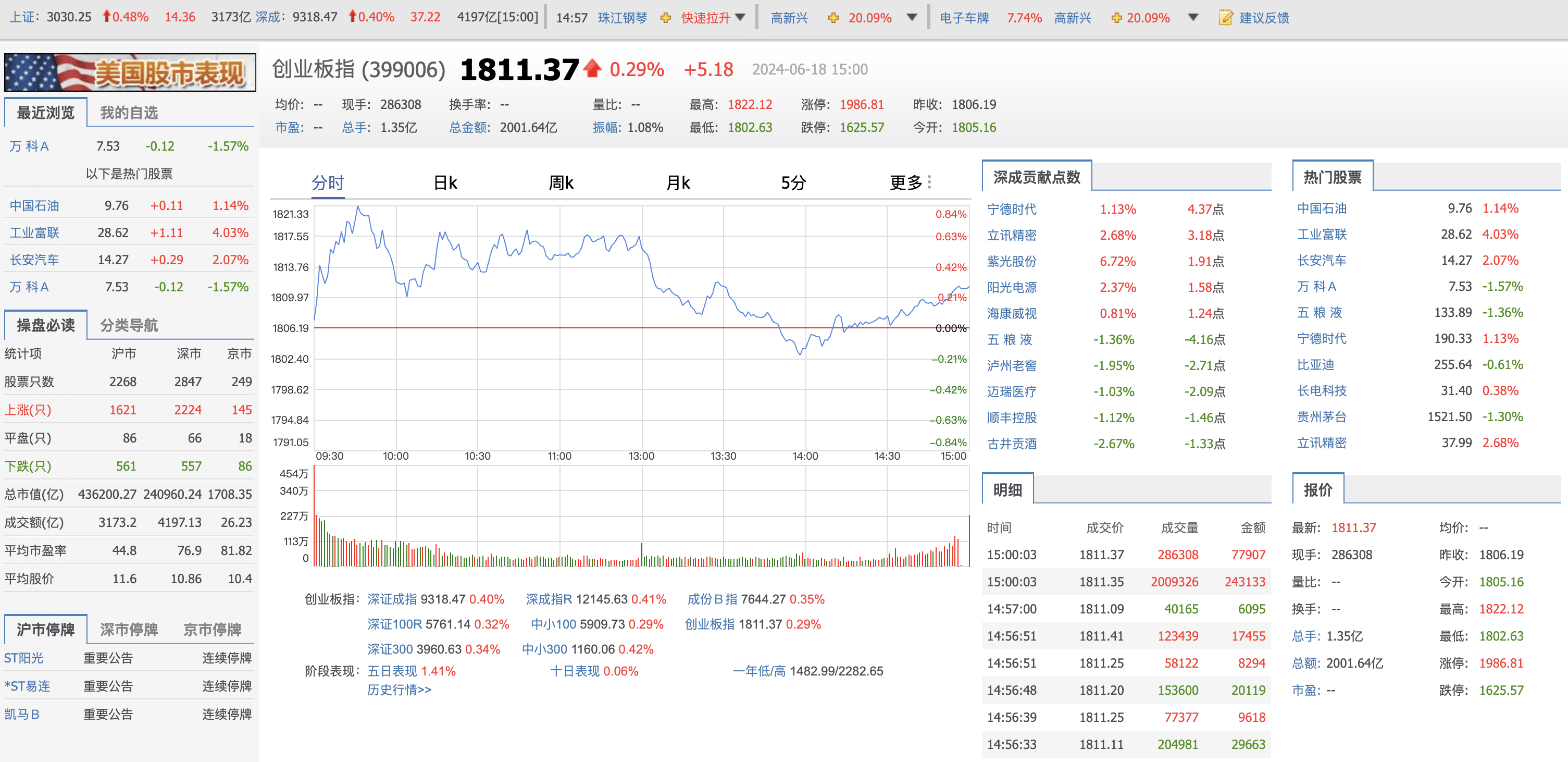Expand dropdown arrow after first 高新兴 20.09%
The image size is (1568, 762).
(912, 17)
